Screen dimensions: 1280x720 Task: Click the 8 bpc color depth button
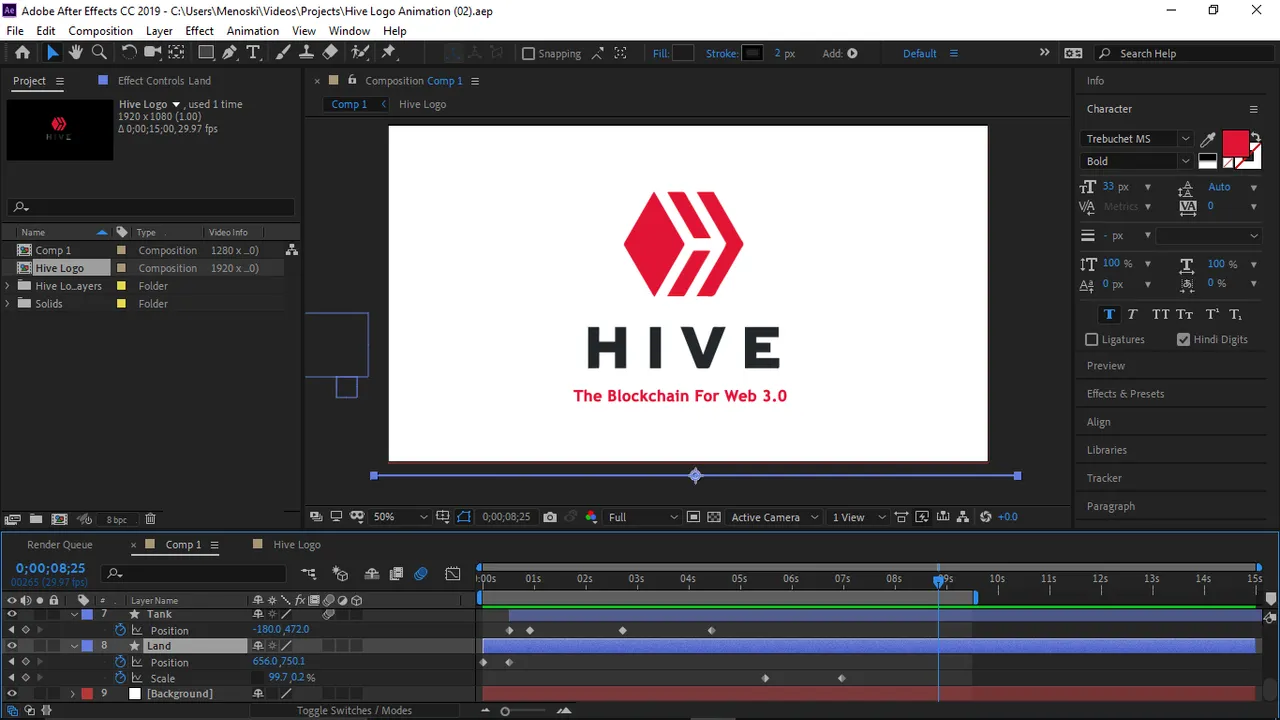pyautogui.click(x=117, y=520)
